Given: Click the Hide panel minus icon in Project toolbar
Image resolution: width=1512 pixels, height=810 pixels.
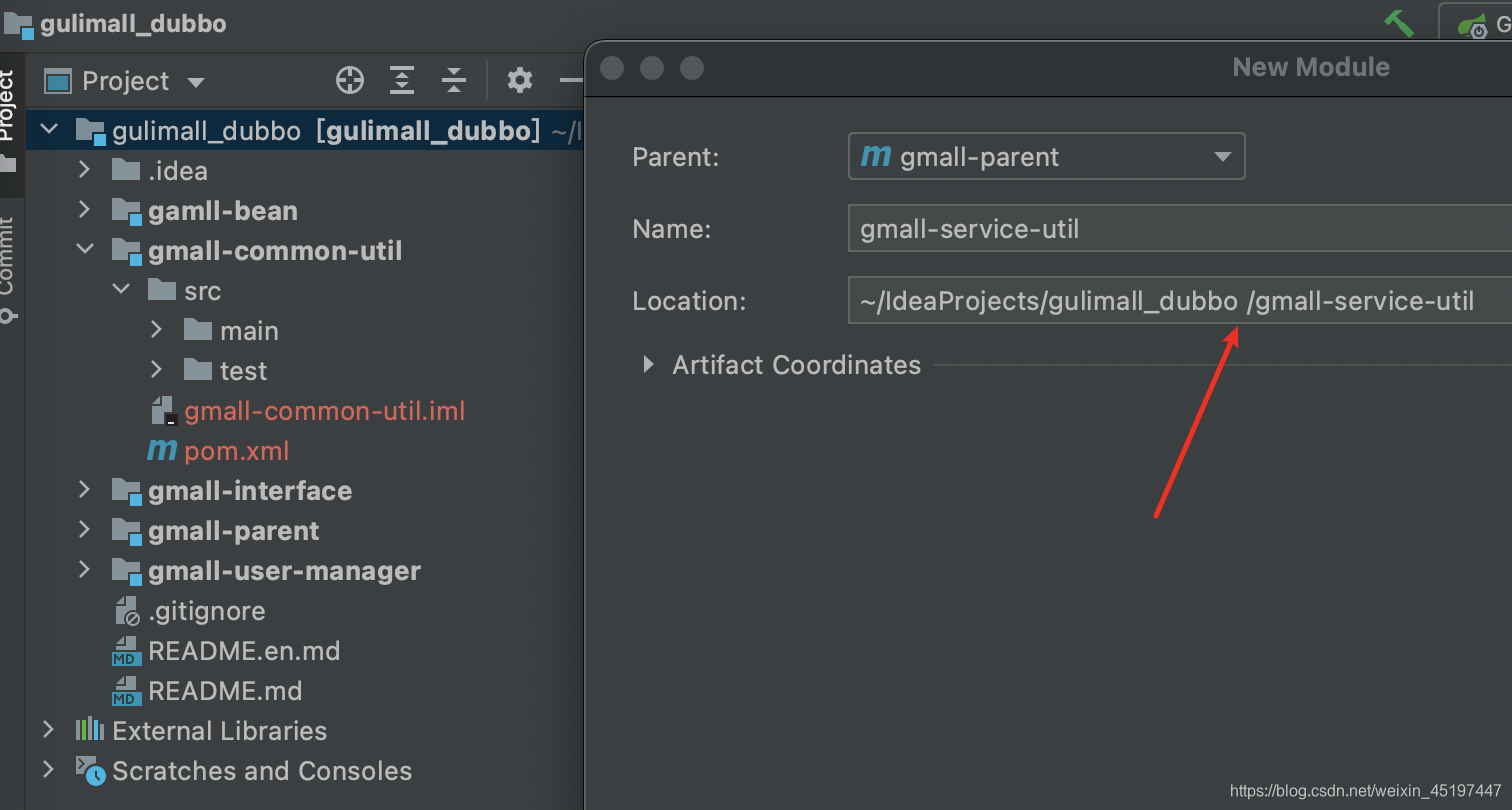Looking at the screenshot, I should click(571, 81).
